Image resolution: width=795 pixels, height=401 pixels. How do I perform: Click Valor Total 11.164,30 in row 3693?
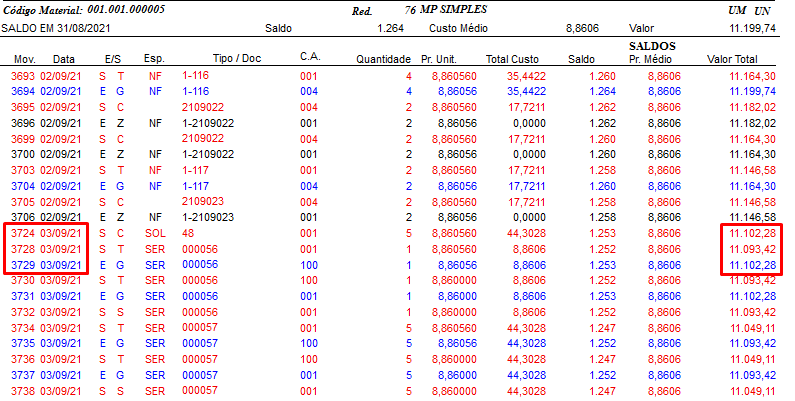(752, 77)
